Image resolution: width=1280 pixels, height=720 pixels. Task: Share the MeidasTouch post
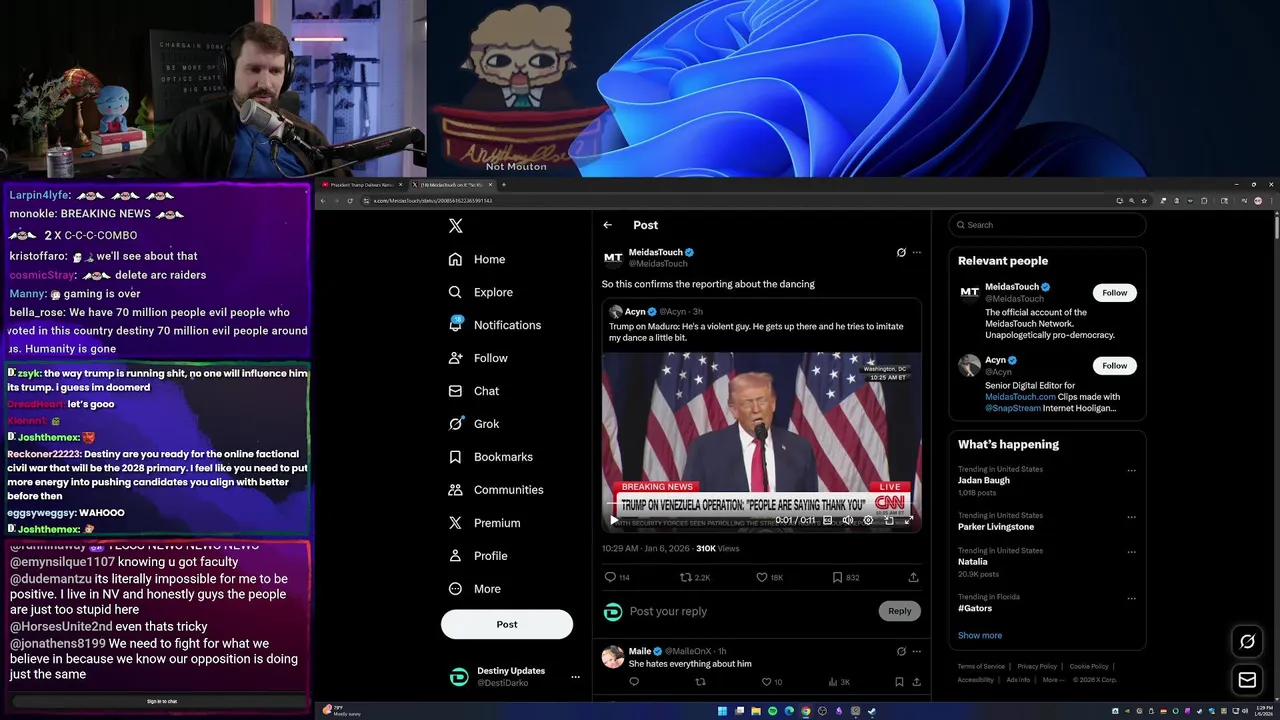click(913, 577)
